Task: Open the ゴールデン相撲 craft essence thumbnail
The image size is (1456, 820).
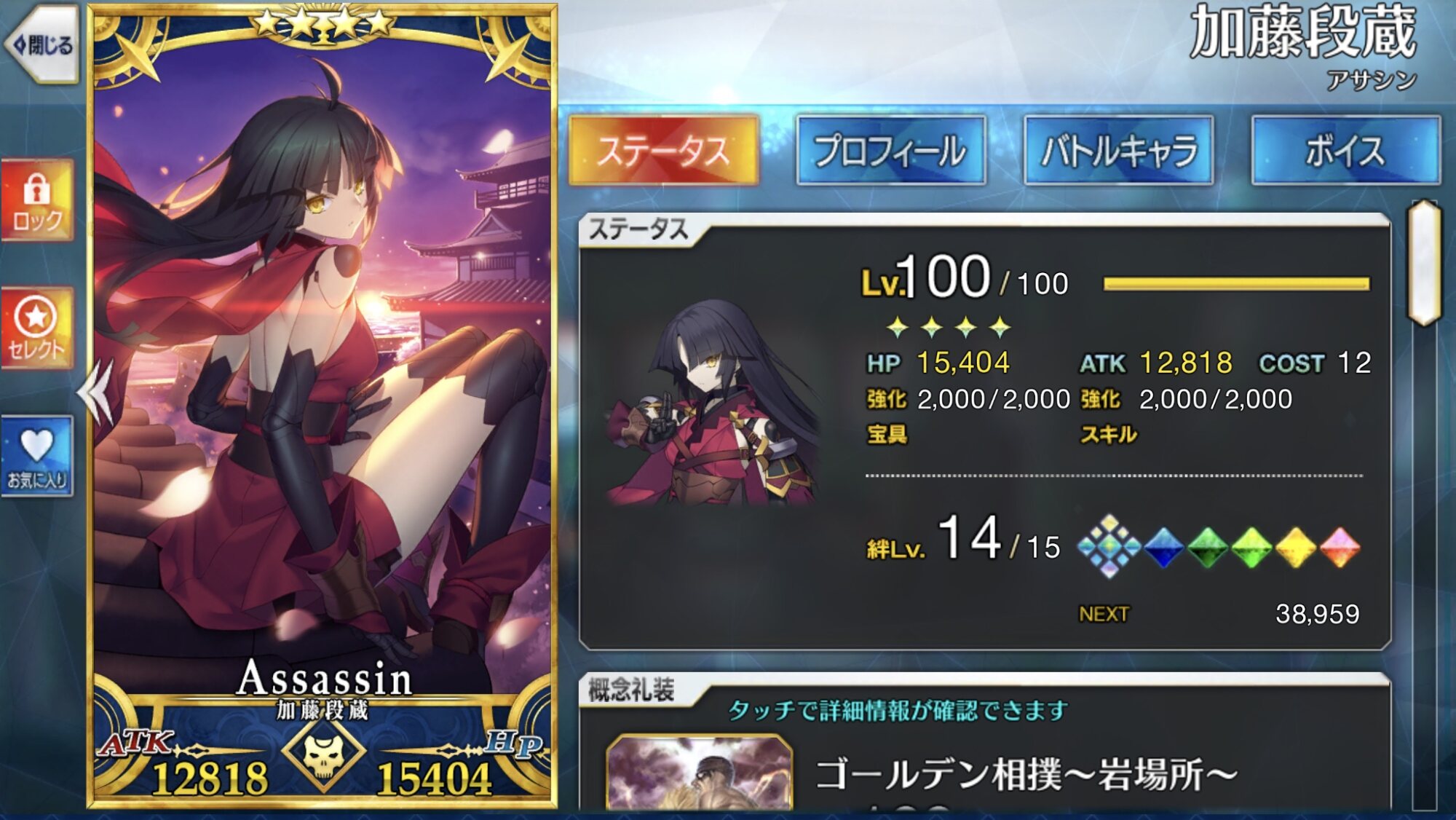Action: tap(699, 773)
